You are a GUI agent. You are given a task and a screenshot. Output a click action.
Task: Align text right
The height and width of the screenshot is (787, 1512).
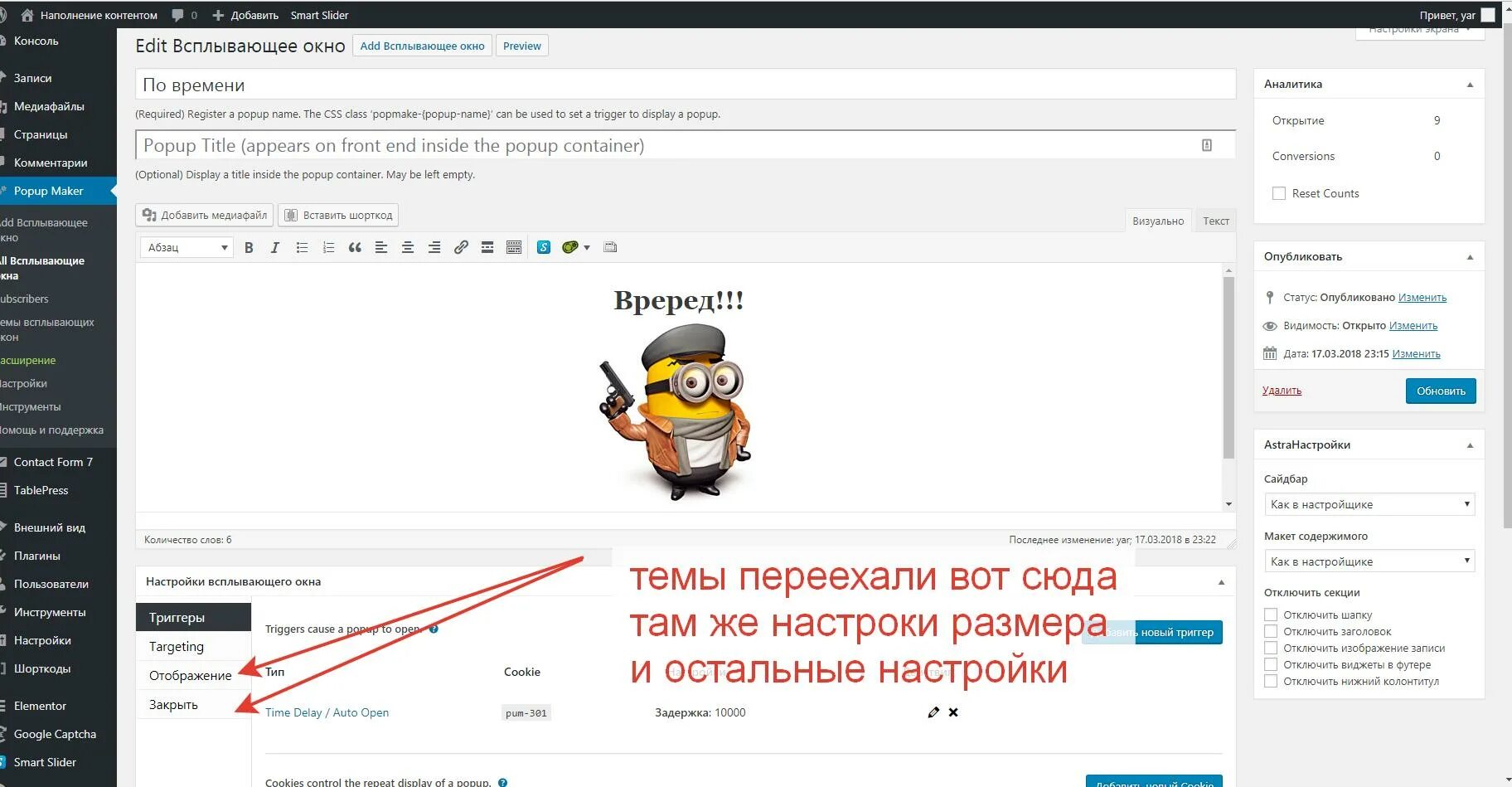(x=434, y=247)
